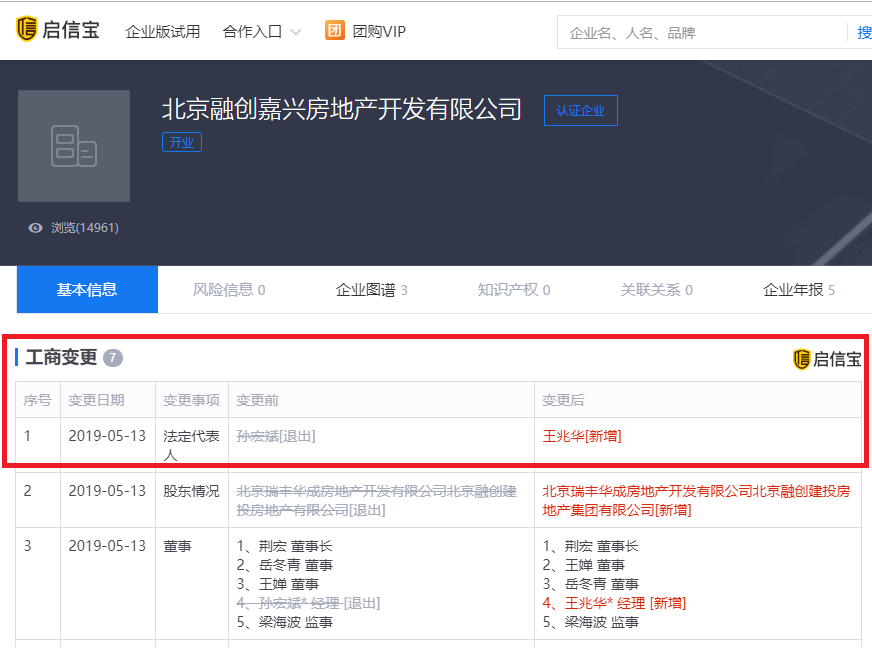Click 王兆华[新增] in legal representative row
Image resolution: width=872 pixels, height=652 pixels.
(582, 436)
